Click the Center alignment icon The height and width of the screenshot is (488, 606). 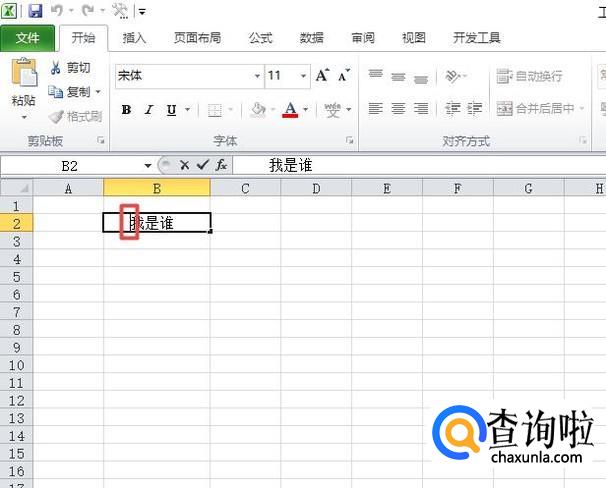click(398, 109)
